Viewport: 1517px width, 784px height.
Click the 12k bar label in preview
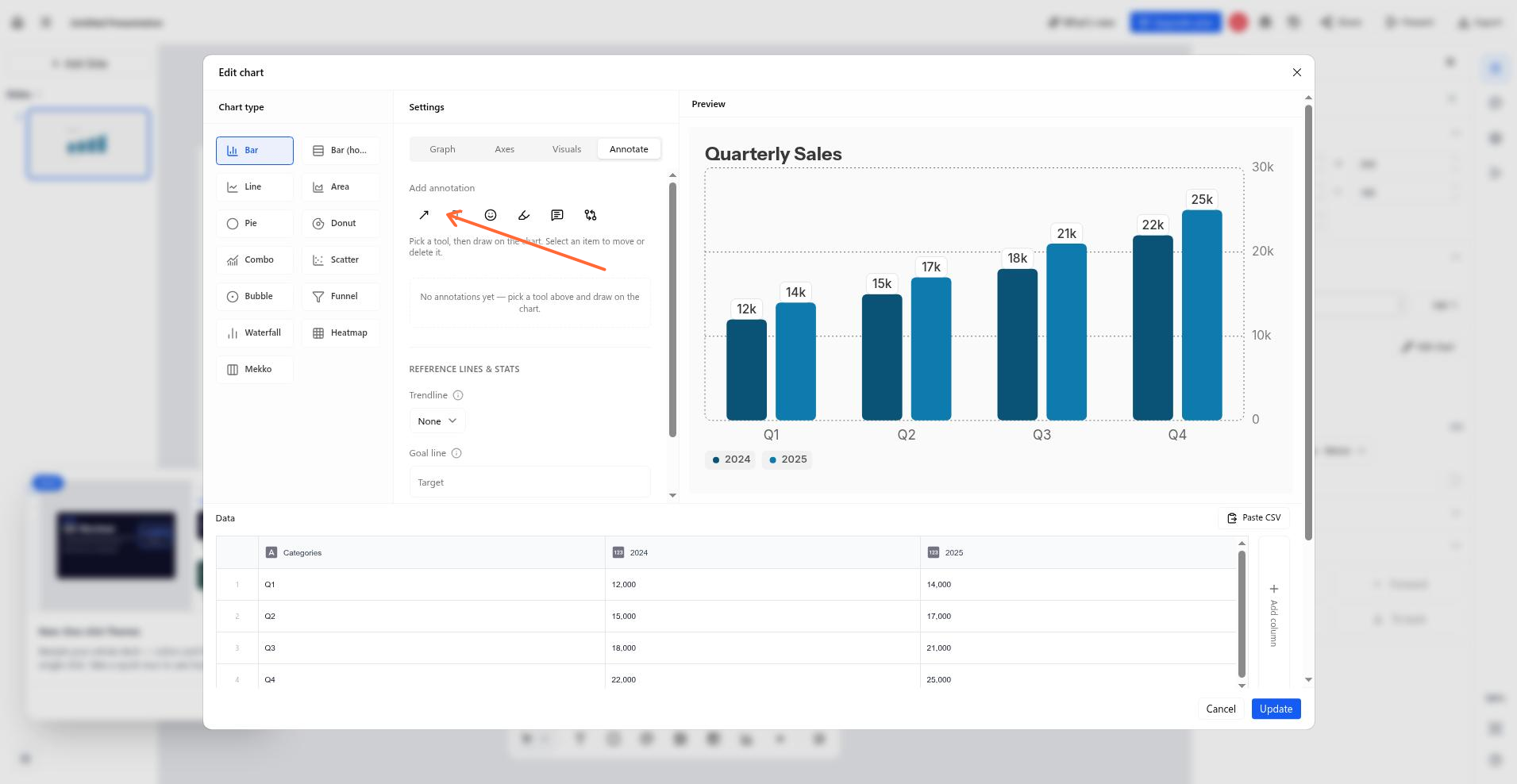coord(746,309)
